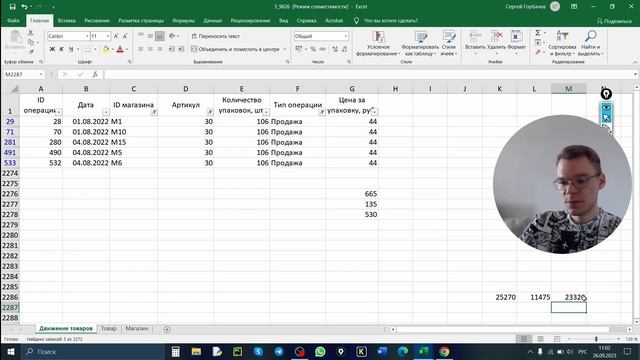Viewport: 640px width, 360px height.
Task: Open Windows Start menu
Action: (x=11, y=351)
